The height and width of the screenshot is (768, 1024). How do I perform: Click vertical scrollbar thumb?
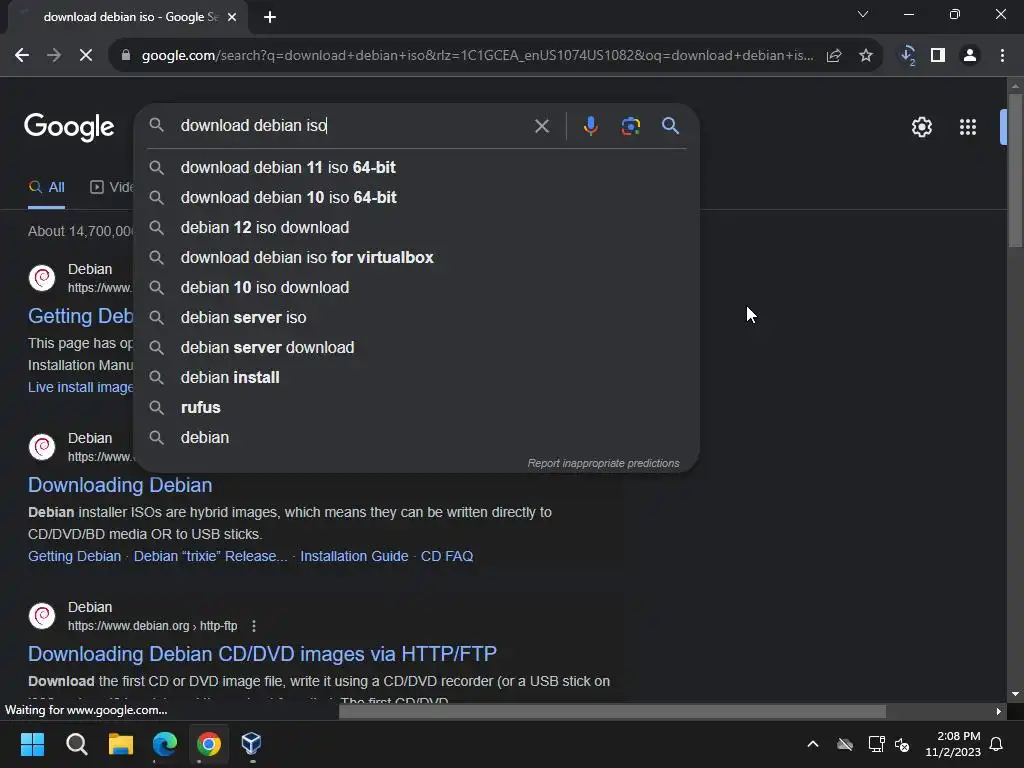[1015, 170]
